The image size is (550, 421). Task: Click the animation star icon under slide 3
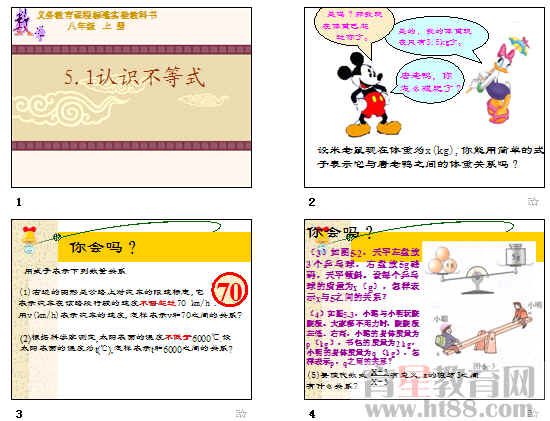pos(241,413)
